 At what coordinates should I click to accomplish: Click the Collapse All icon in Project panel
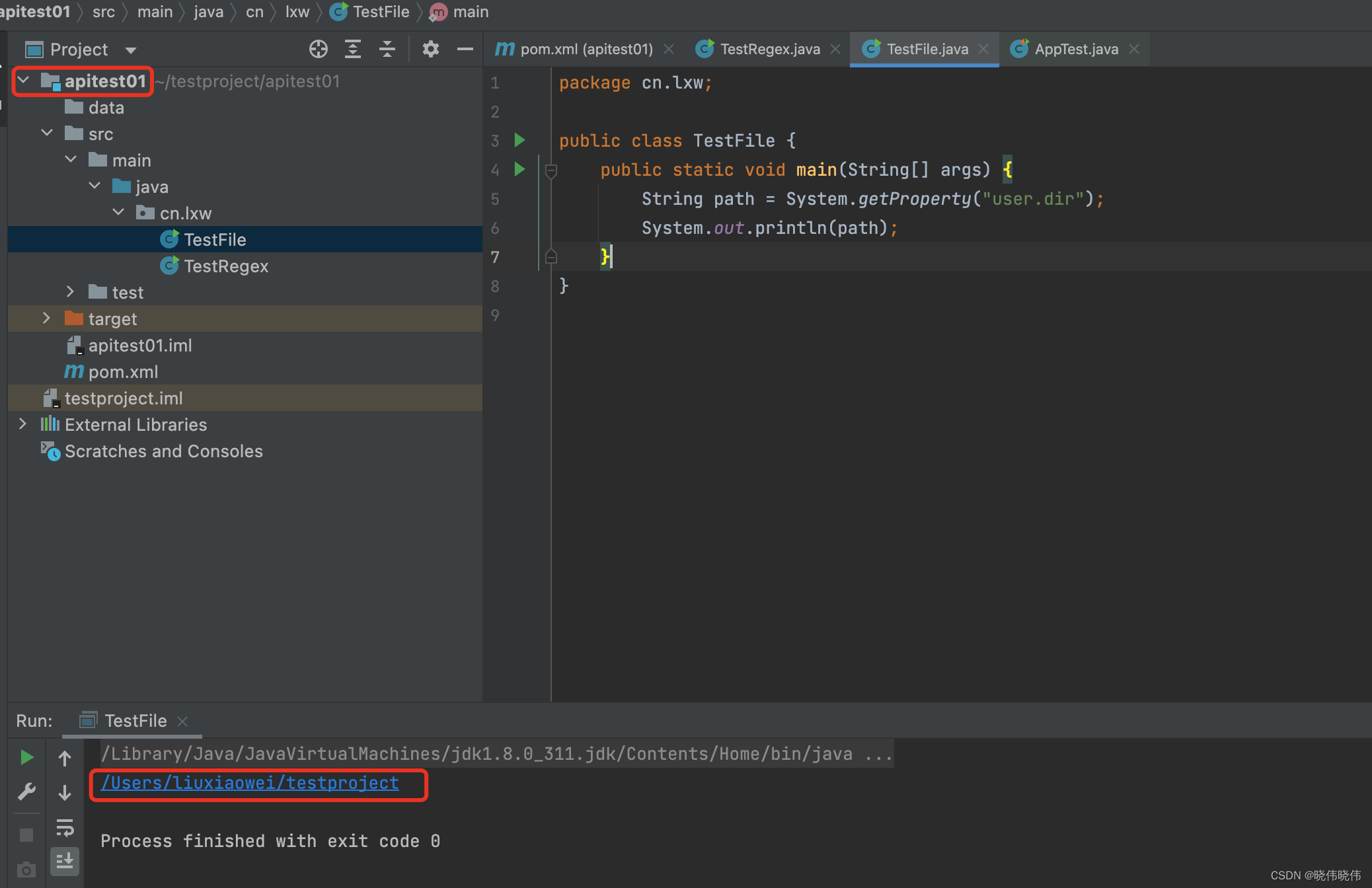387,49
